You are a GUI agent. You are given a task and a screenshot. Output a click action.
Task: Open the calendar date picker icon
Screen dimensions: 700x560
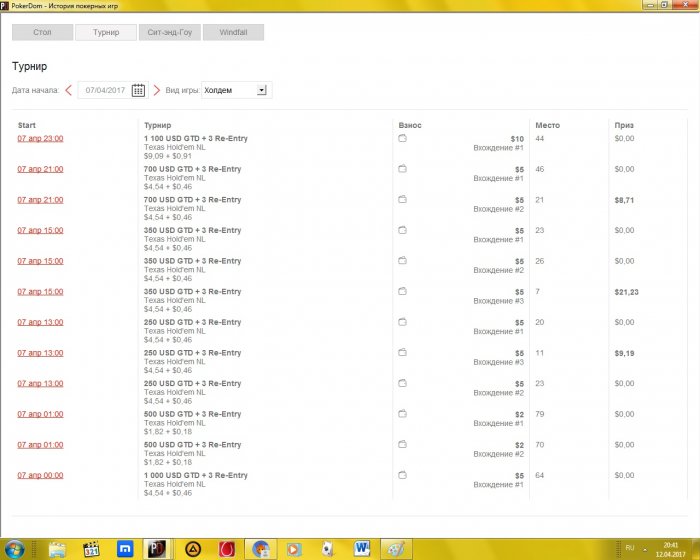point(138,90)
